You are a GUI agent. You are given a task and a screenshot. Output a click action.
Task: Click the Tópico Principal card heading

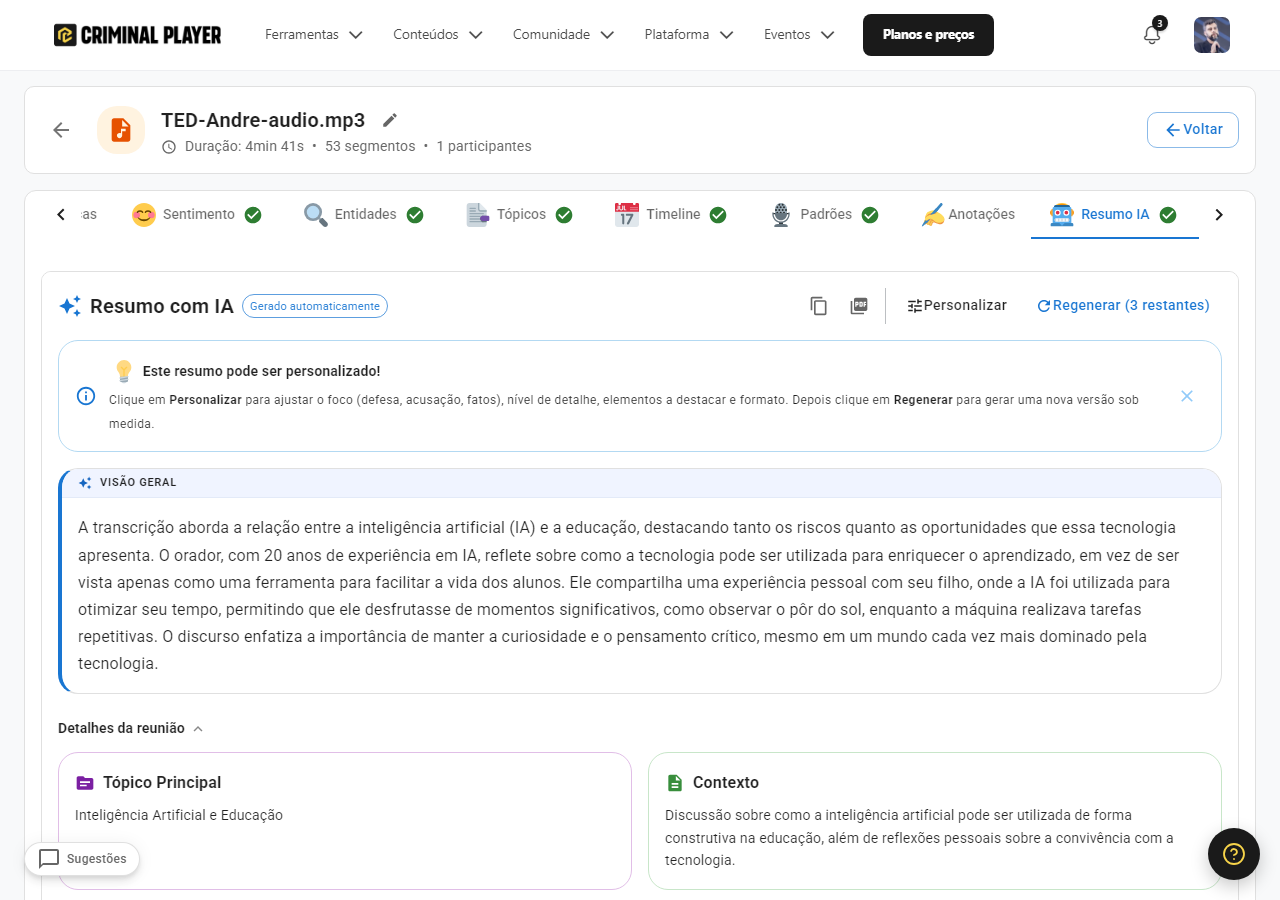[x=162, y=783]
